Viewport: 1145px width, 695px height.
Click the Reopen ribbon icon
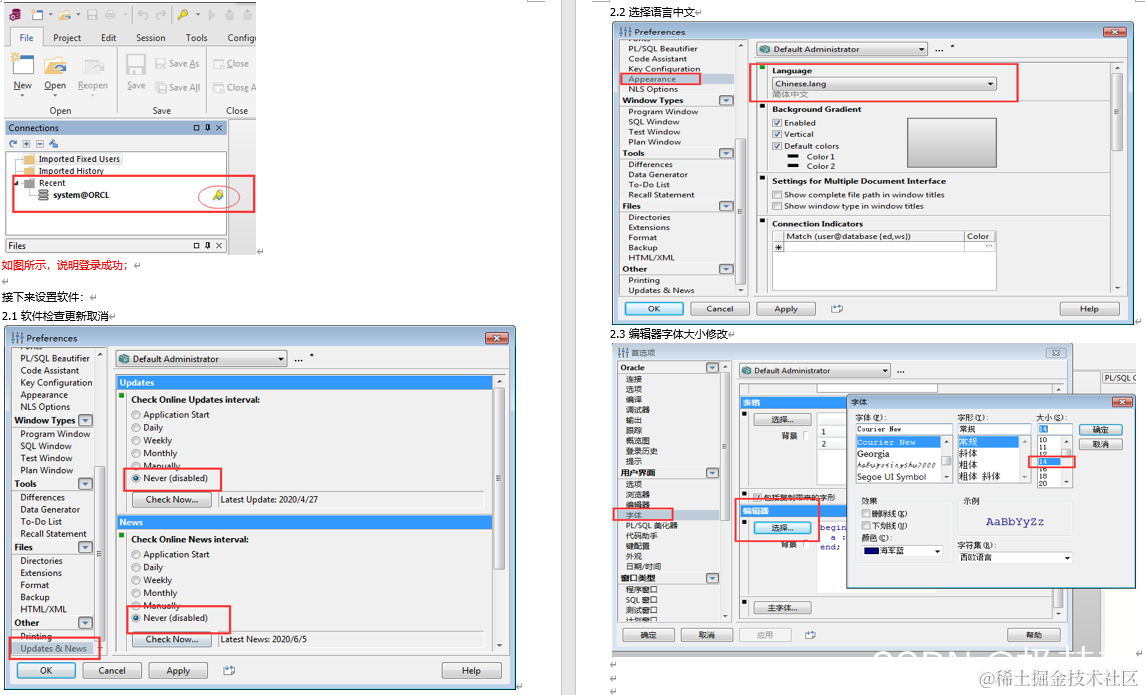point(93,66)
